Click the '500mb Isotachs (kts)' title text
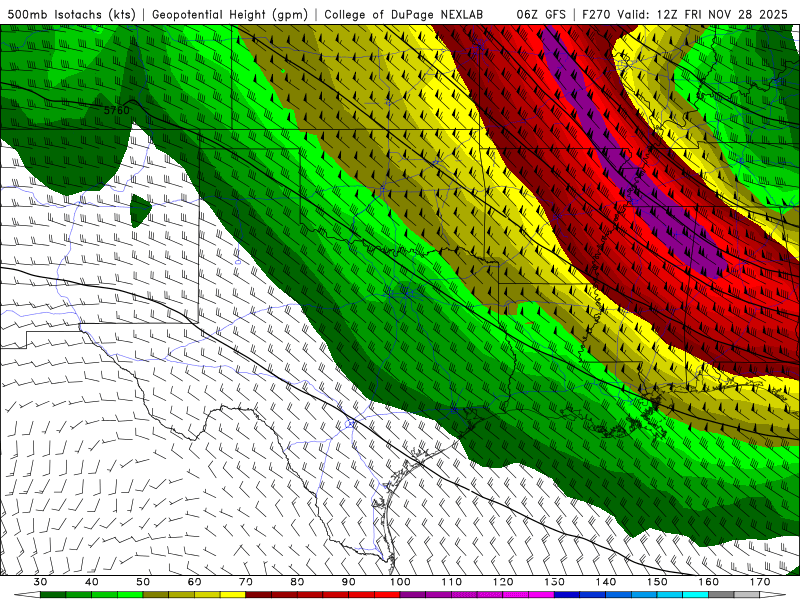800x600 pixels. pos(71,14)
